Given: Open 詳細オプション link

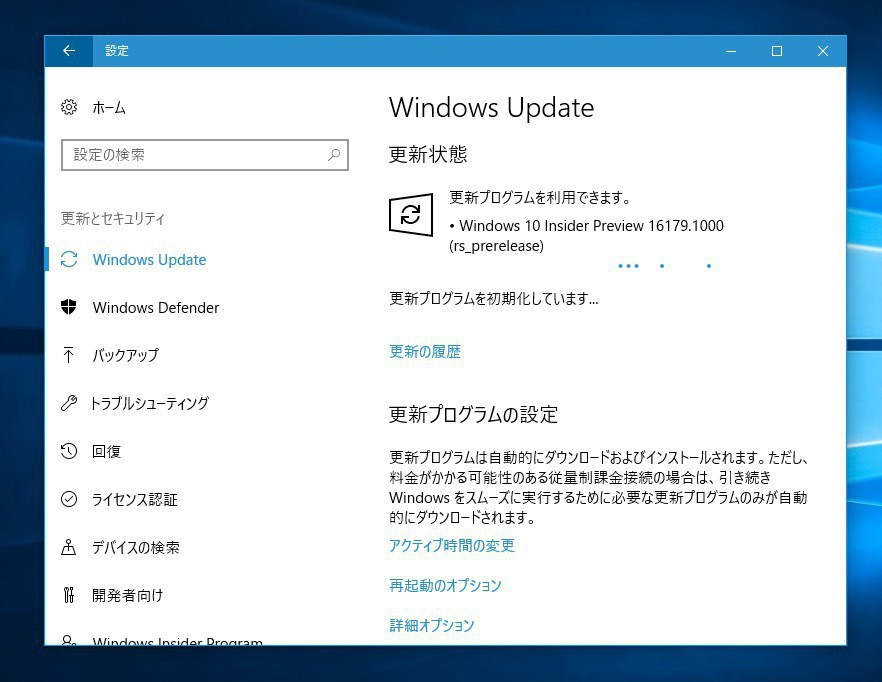Looking at the screenshot, I should point(432,625).
